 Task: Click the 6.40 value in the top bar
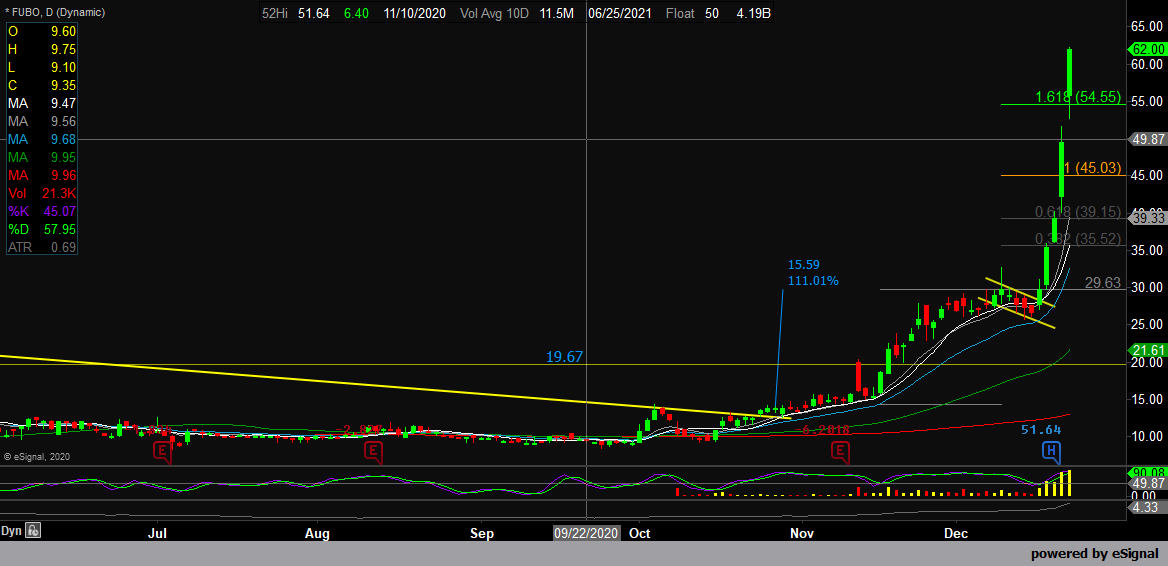354,13
